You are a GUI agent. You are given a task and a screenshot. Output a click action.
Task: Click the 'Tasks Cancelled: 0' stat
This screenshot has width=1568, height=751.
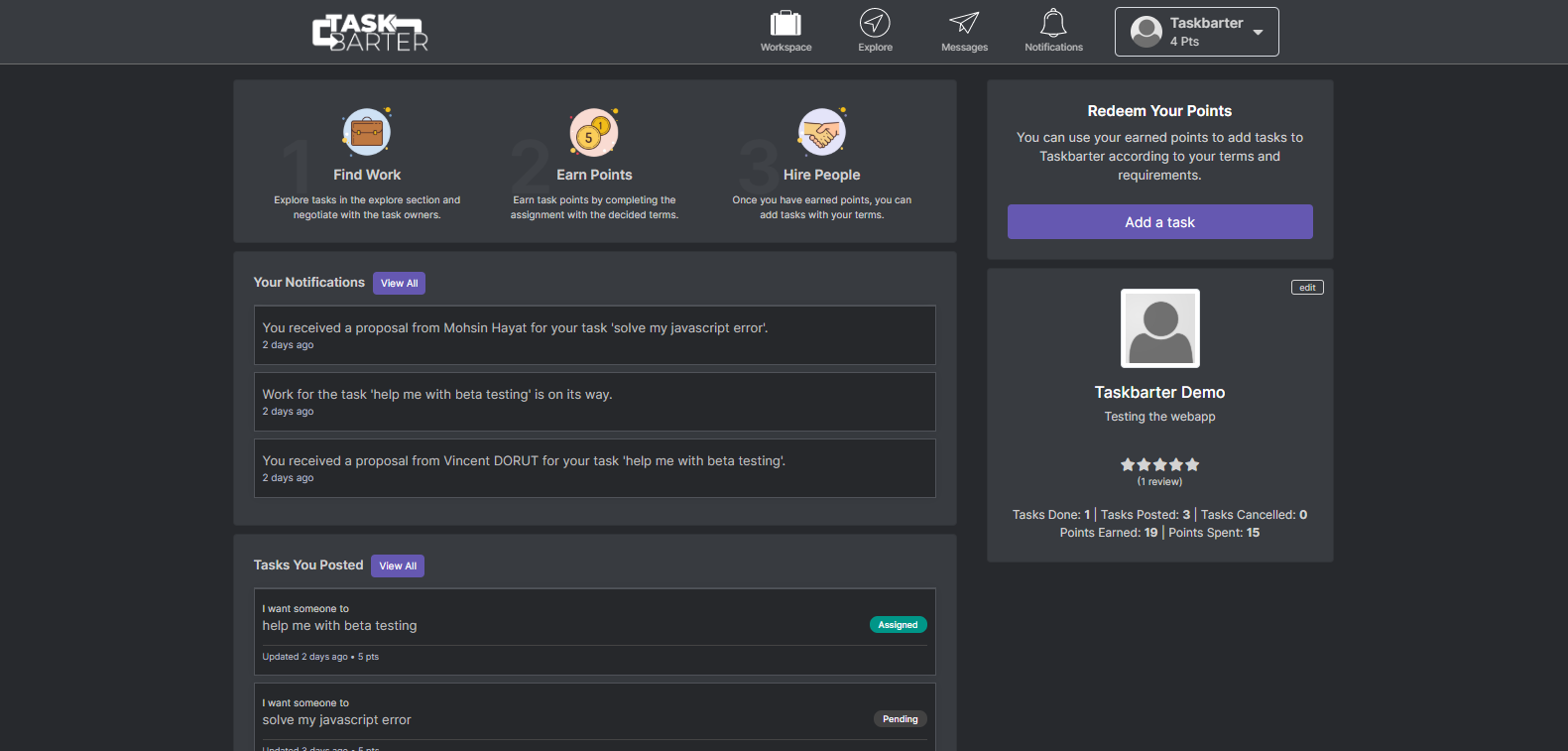(x=1254, y=515)
